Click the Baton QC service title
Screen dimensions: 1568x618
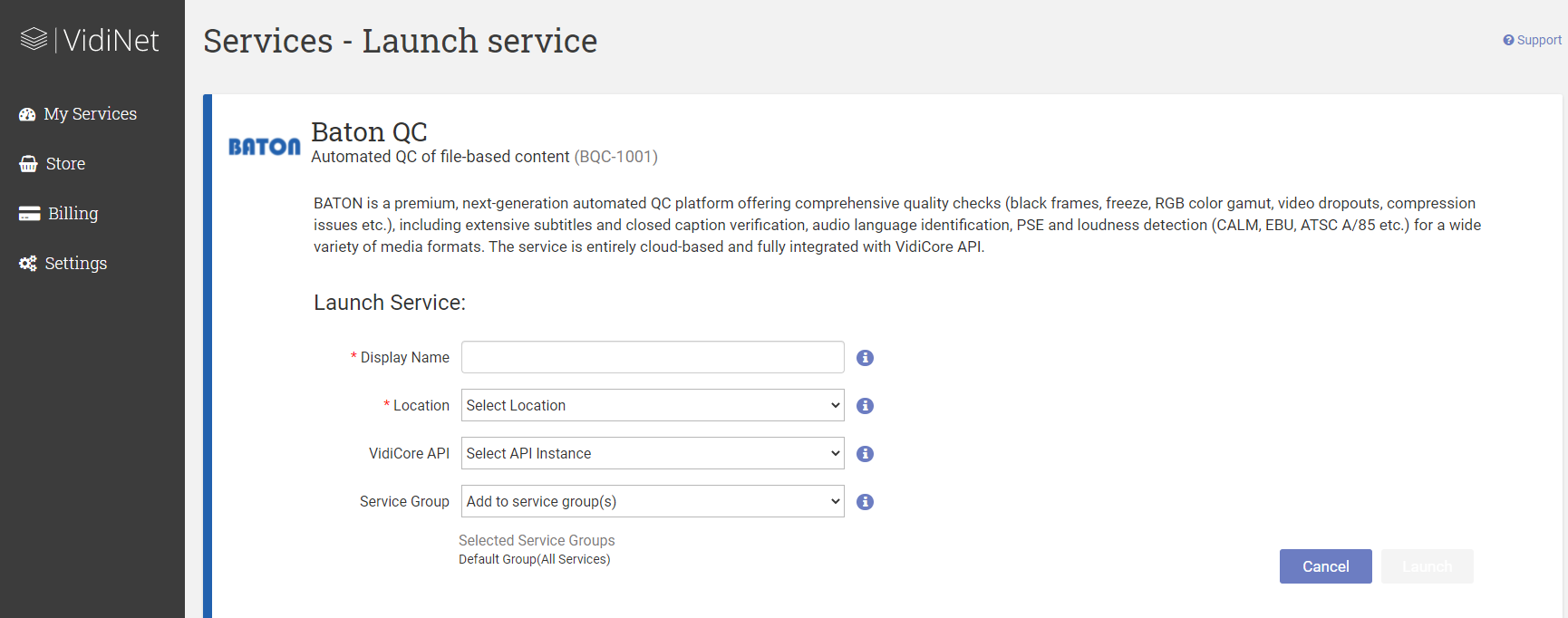point(369,132)
